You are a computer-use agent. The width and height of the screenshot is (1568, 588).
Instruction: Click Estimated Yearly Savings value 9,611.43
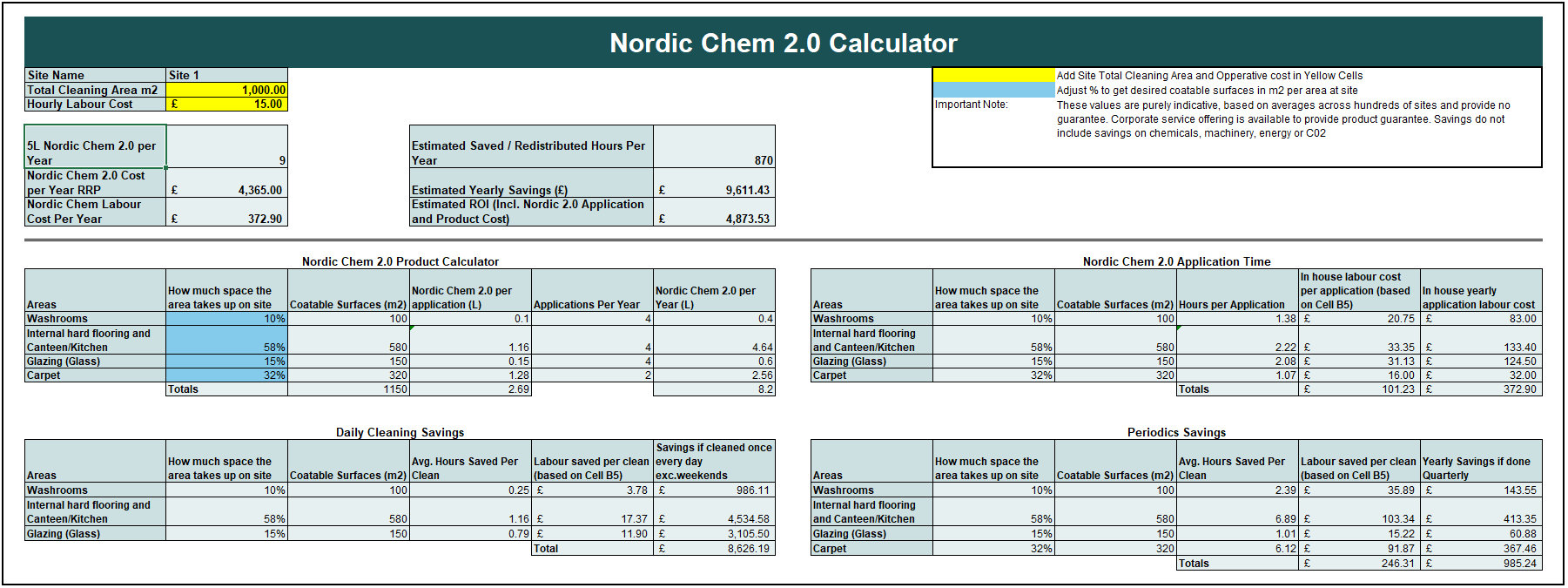point(714,183)
